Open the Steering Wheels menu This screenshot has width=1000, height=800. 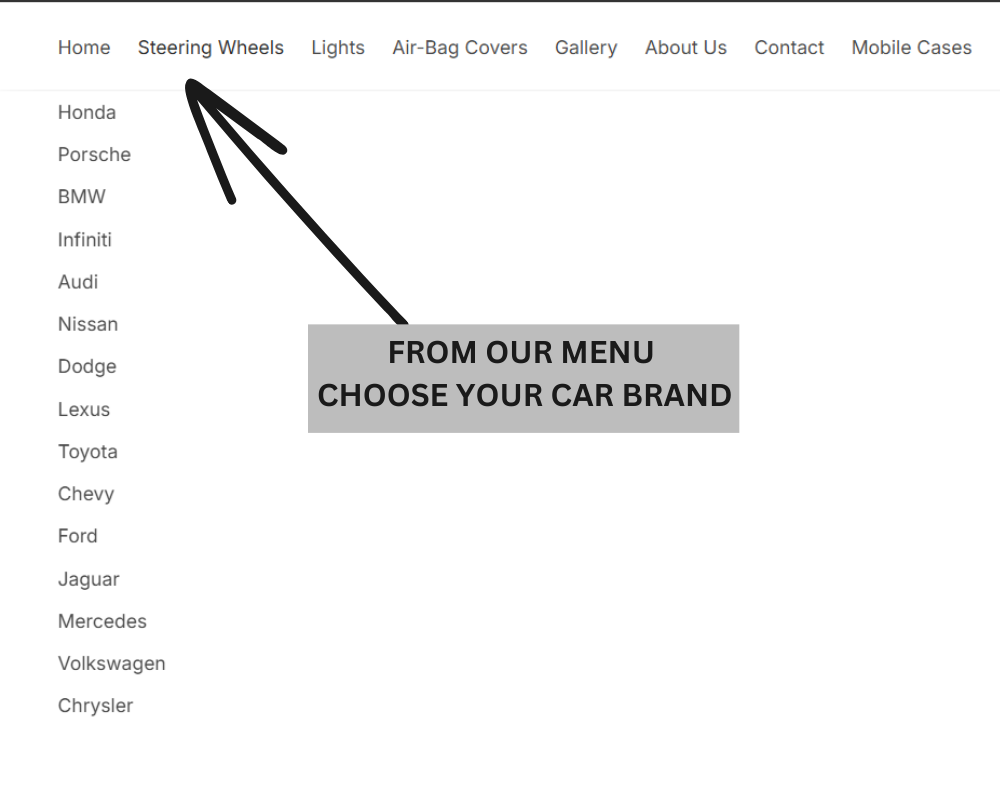[211, 47]
